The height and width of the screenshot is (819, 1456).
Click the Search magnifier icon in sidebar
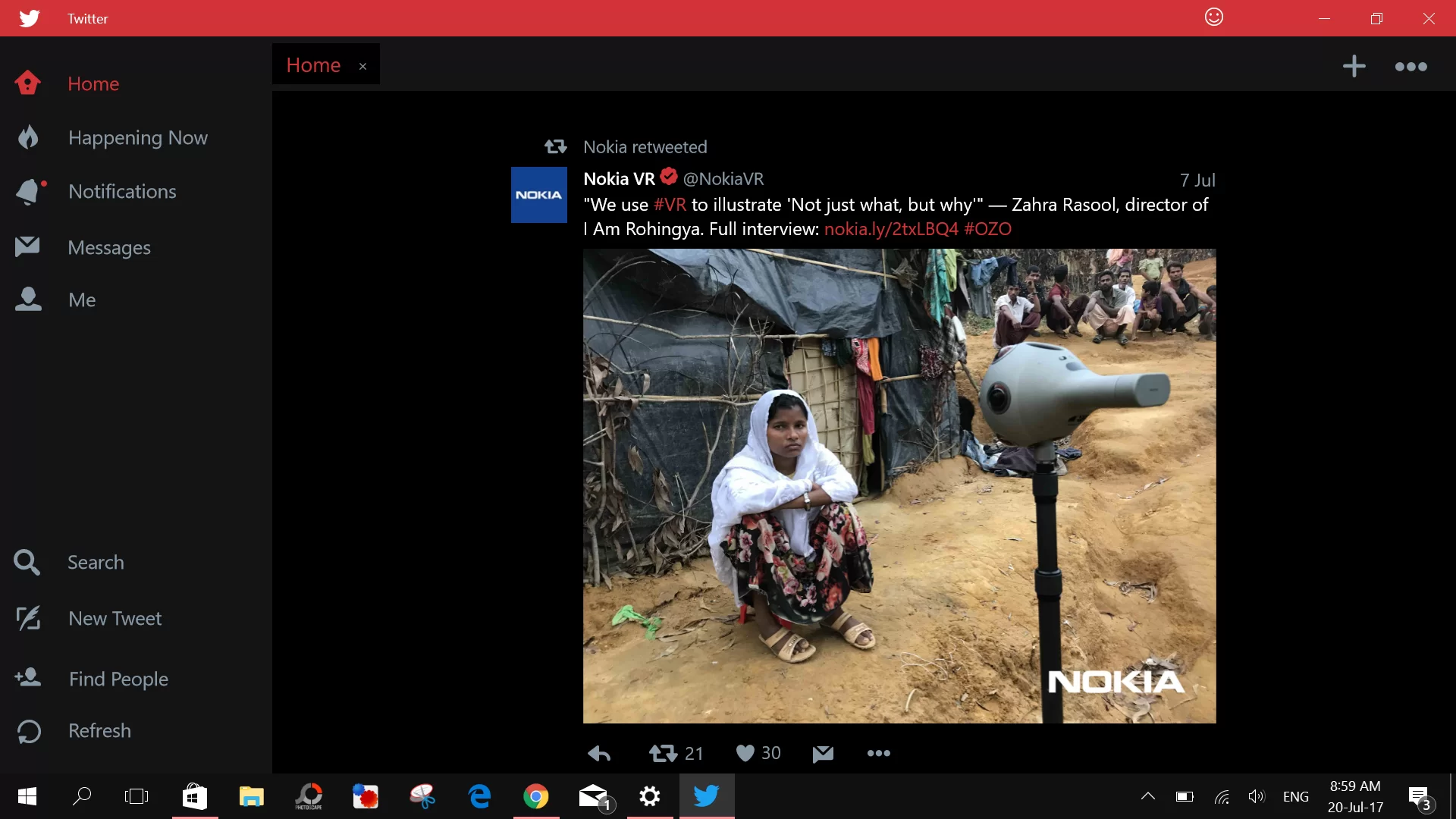[27, 562]
